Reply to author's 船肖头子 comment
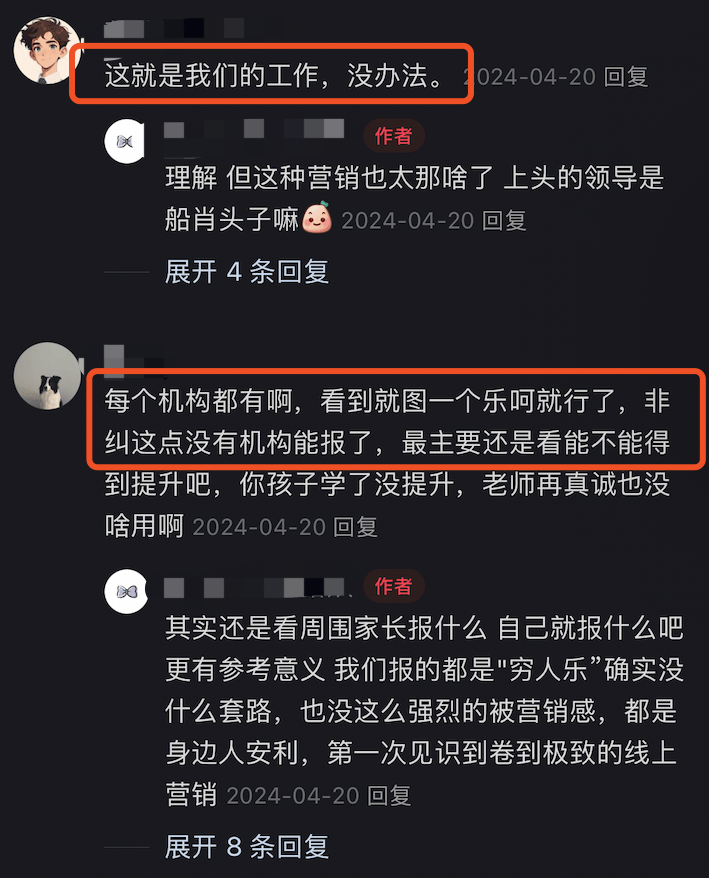This screenshot has height=878, width=709. (x=504, y=221)
